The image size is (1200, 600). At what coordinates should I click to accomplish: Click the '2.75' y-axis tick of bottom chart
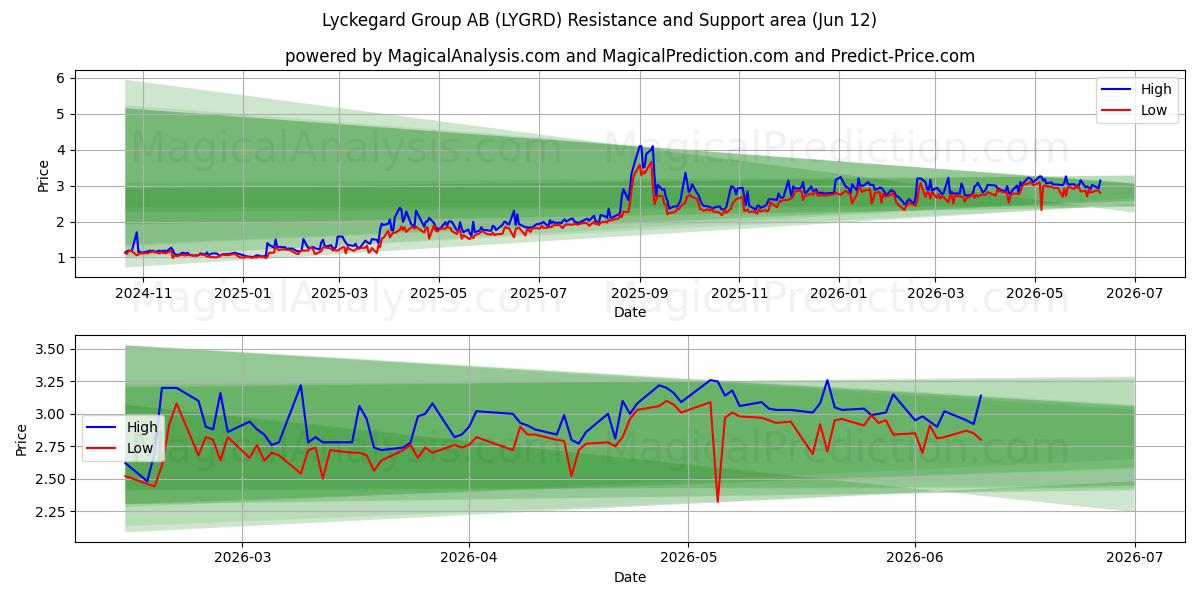(51, 447)
